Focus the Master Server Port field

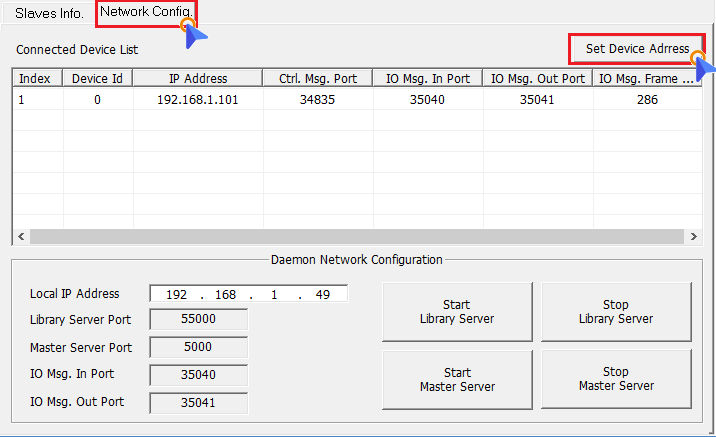tap(198, 348)
